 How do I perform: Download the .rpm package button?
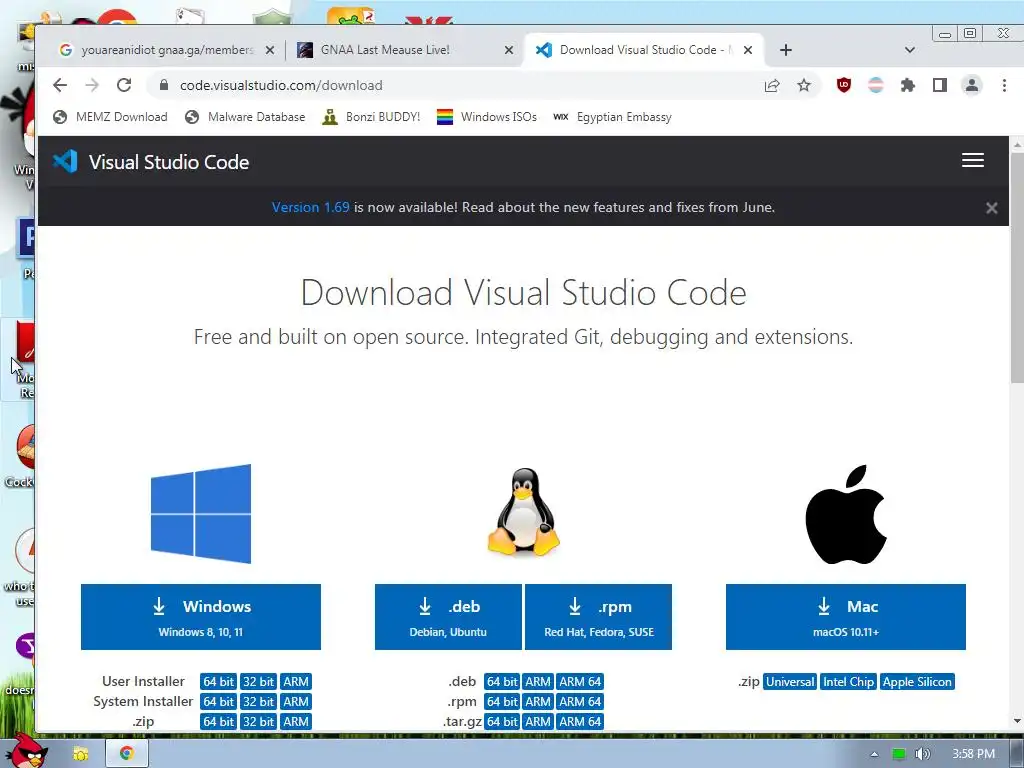(x=598, y=616)
